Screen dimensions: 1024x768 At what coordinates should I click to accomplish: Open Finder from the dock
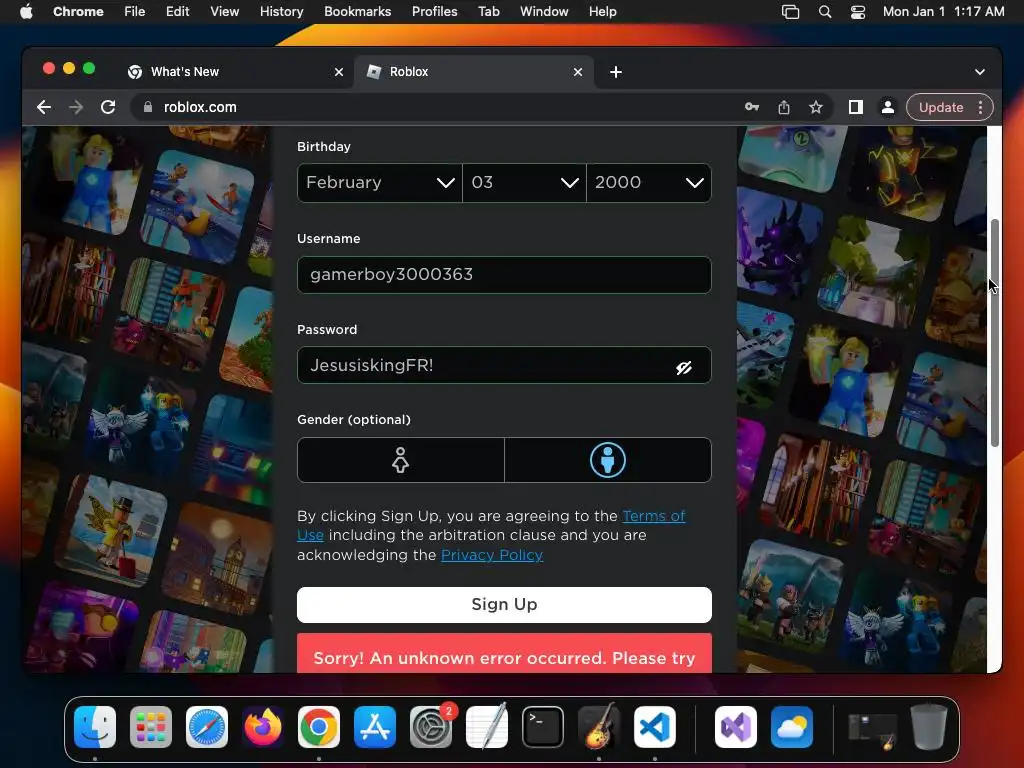tap(95, 727)
